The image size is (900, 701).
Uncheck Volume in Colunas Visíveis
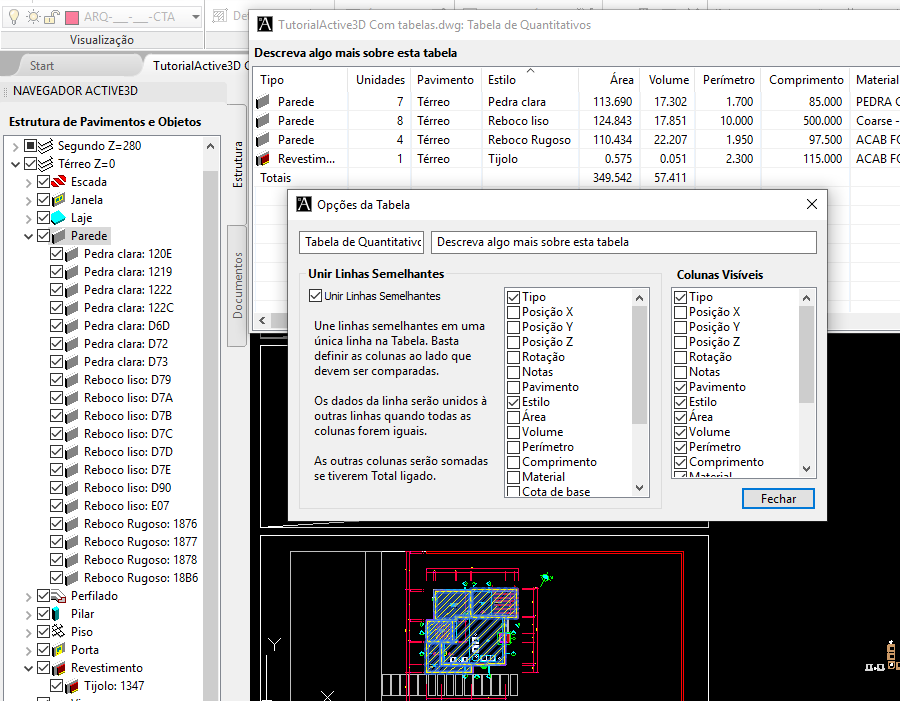point(681,432)
